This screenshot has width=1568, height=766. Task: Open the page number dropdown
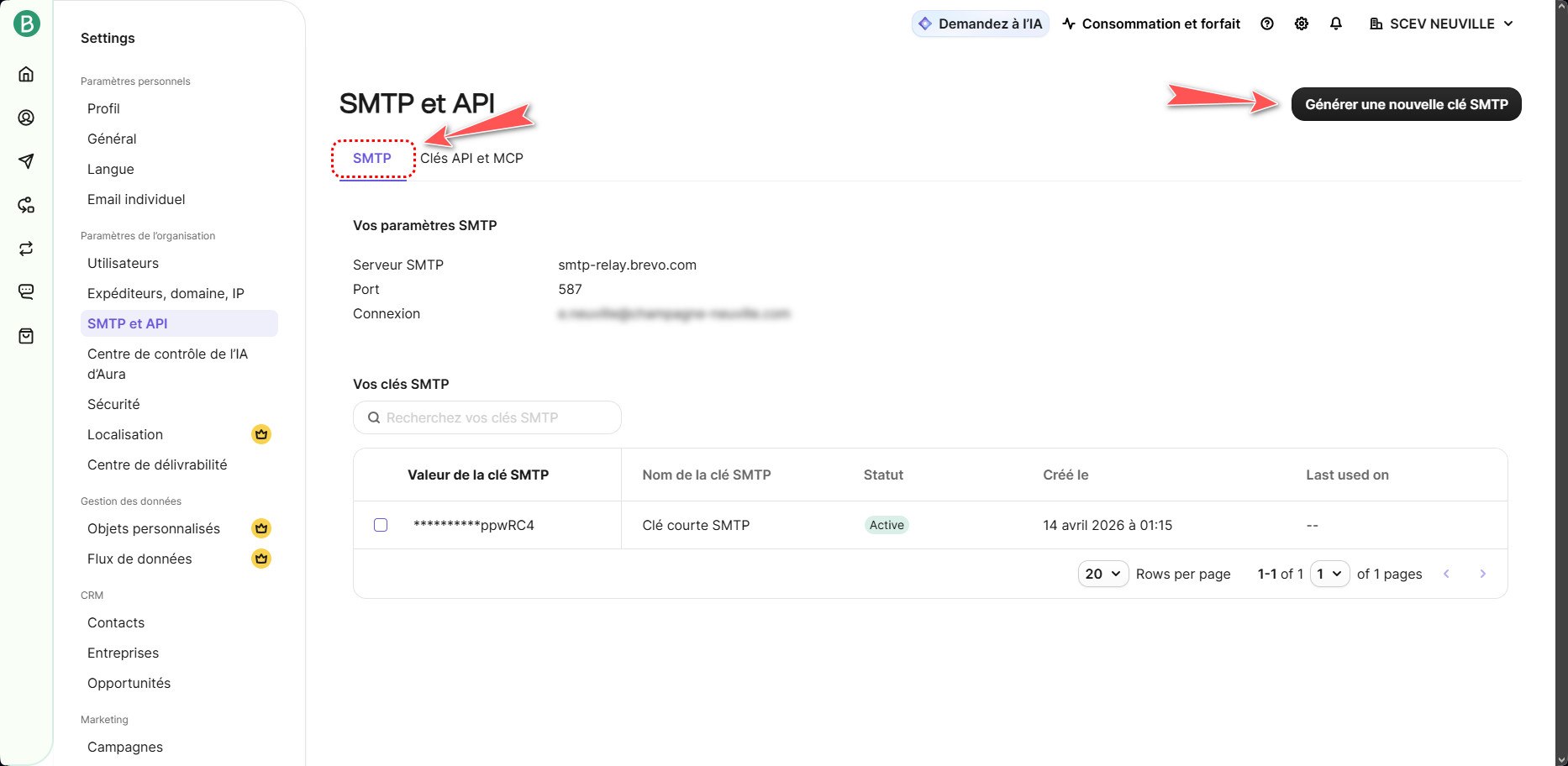(1329, 574)
